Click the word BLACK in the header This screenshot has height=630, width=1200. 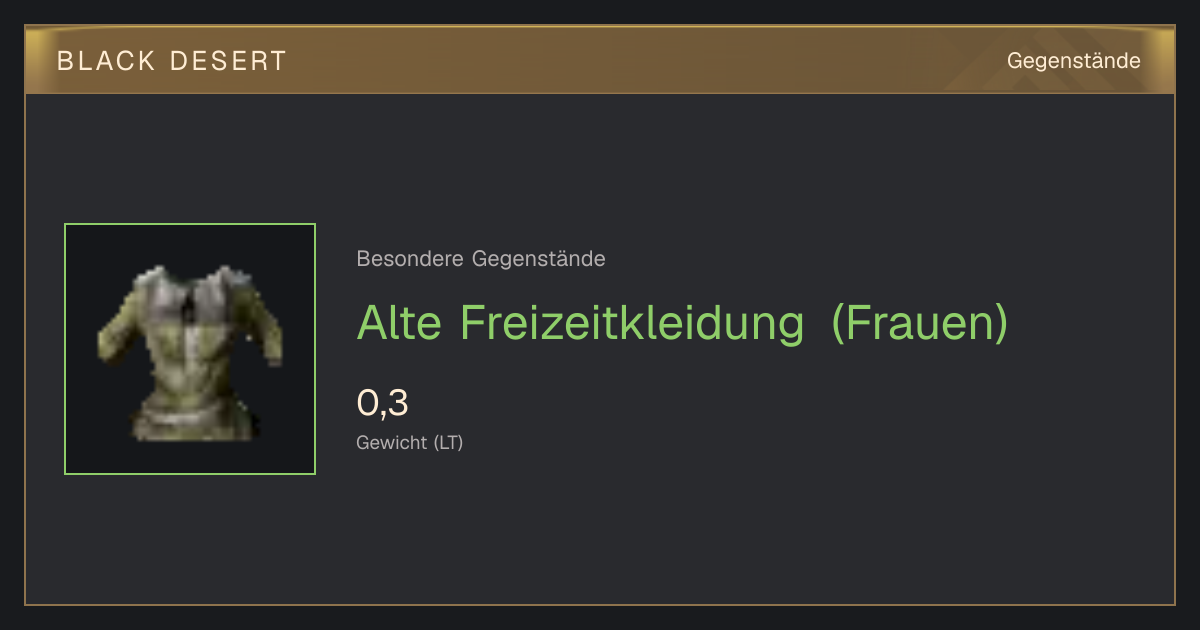[x=106, y=61]
